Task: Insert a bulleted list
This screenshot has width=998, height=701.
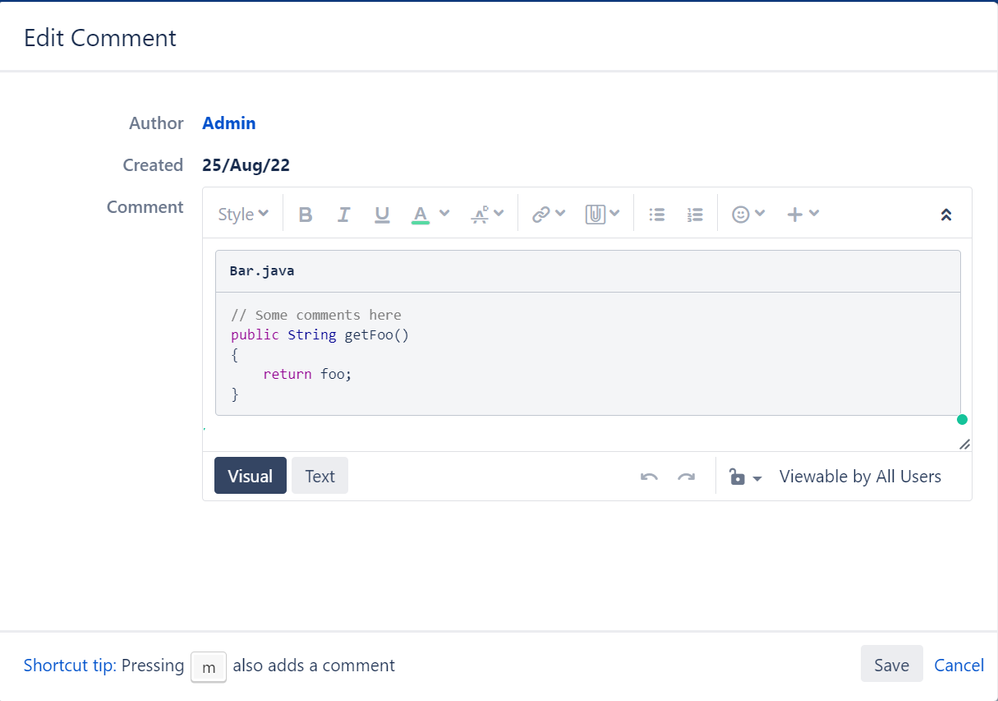Action: pyautogui.click(x=657, y=215)
